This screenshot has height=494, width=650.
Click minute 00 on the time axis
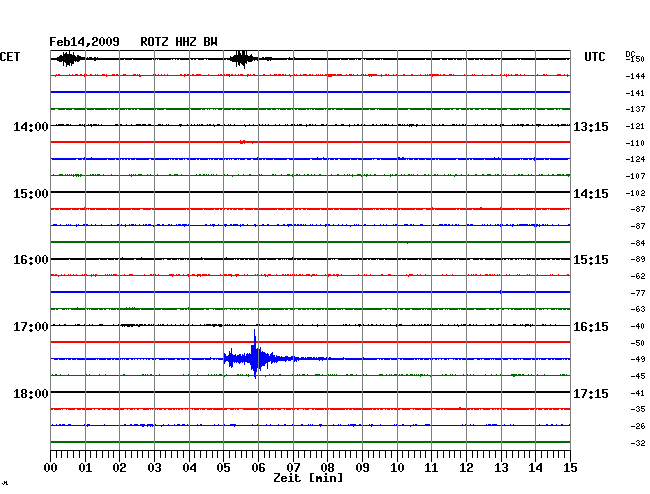pos(50,467)
